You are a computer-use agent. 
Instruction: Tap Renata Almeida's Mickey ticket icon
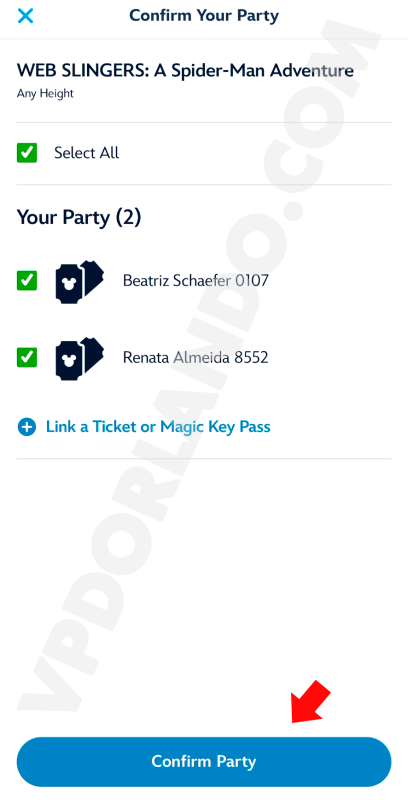coord(80,358)
